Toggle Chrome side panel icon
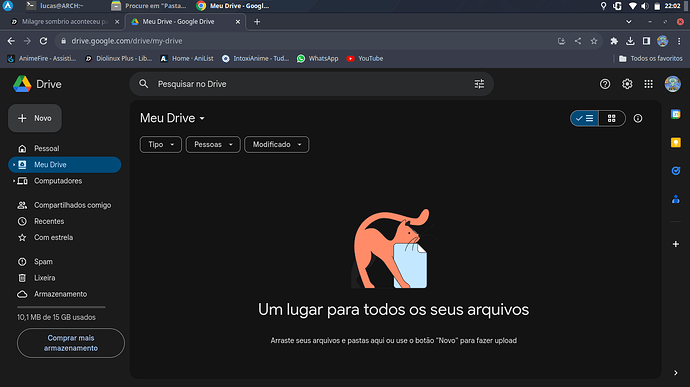Image resolution: width=690 pixels, height=387 pixels. pyautogui.click(x=646, y=41)
